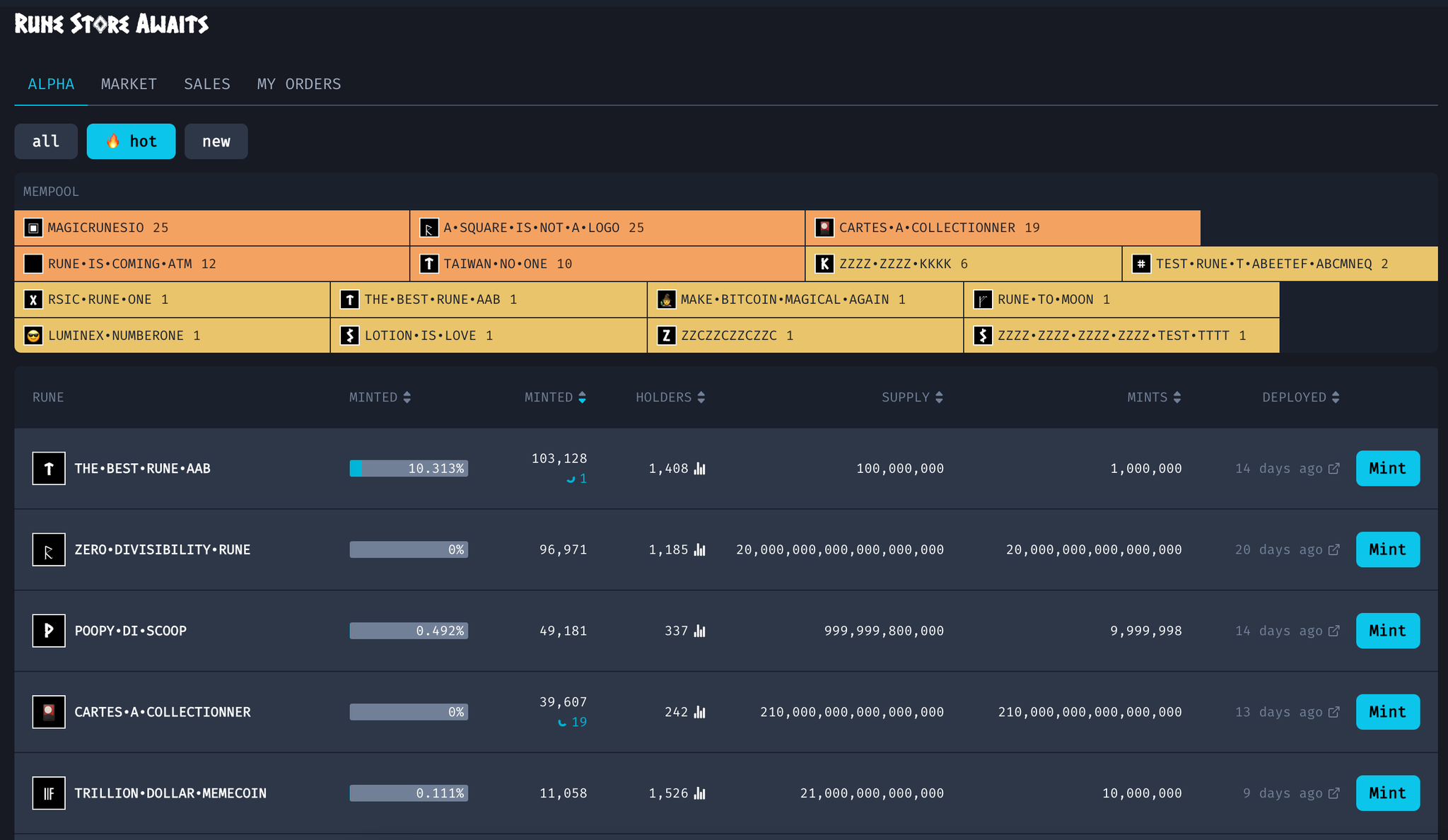The width and height of the screenshot is (1448, 840).
Task: Switch to the 'new' filter pill
Action: pyautogui.click(x=216, y=141)
